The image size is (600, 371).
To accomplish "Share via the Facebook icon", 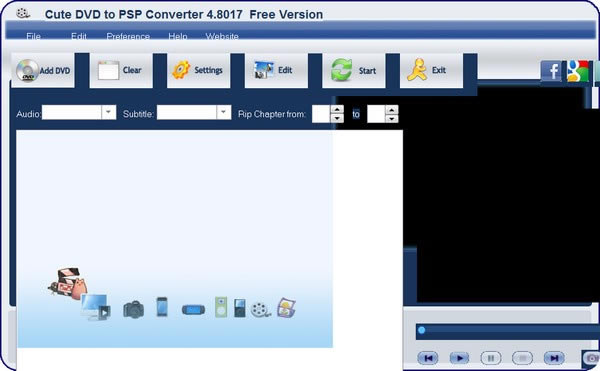I will pos(551,71).
